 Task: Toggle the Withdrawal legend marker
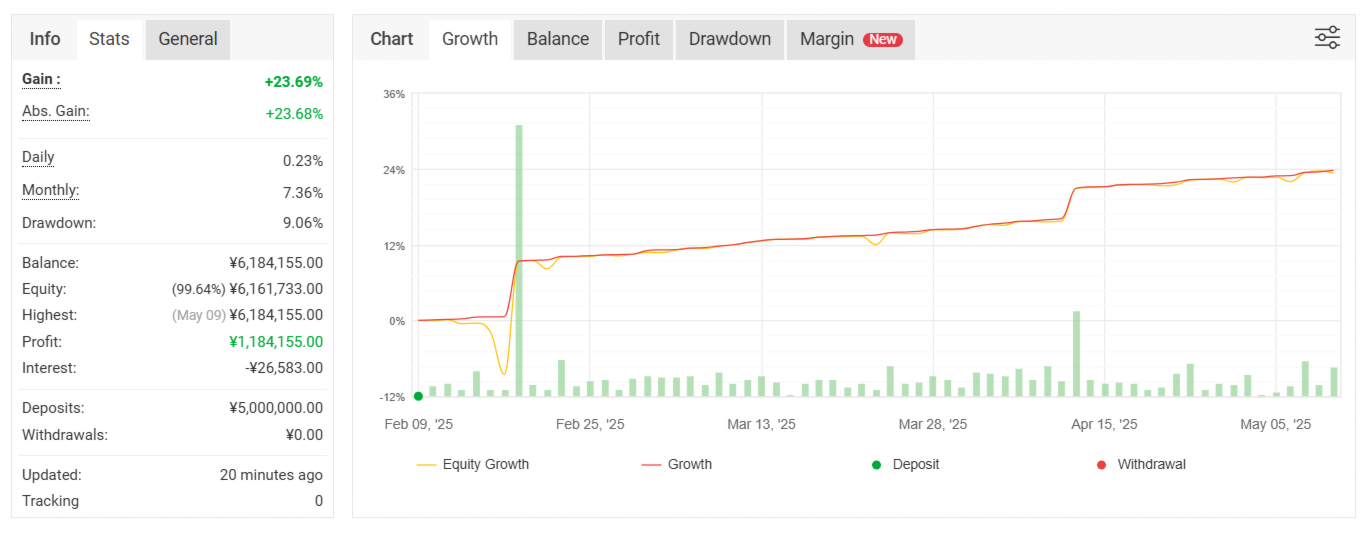(1141, 464)
